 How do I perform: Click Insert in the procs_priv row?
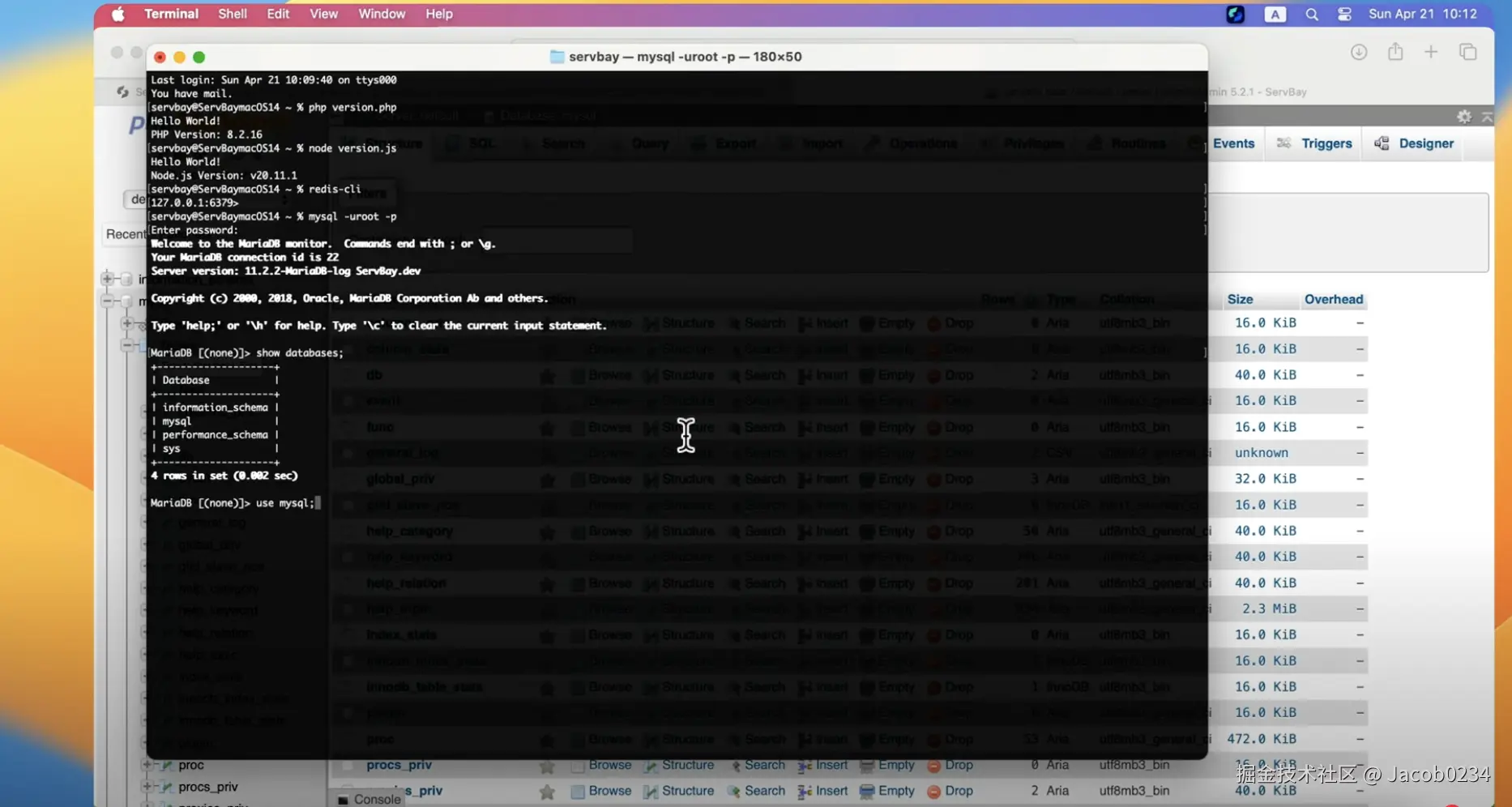pos(831,765)
